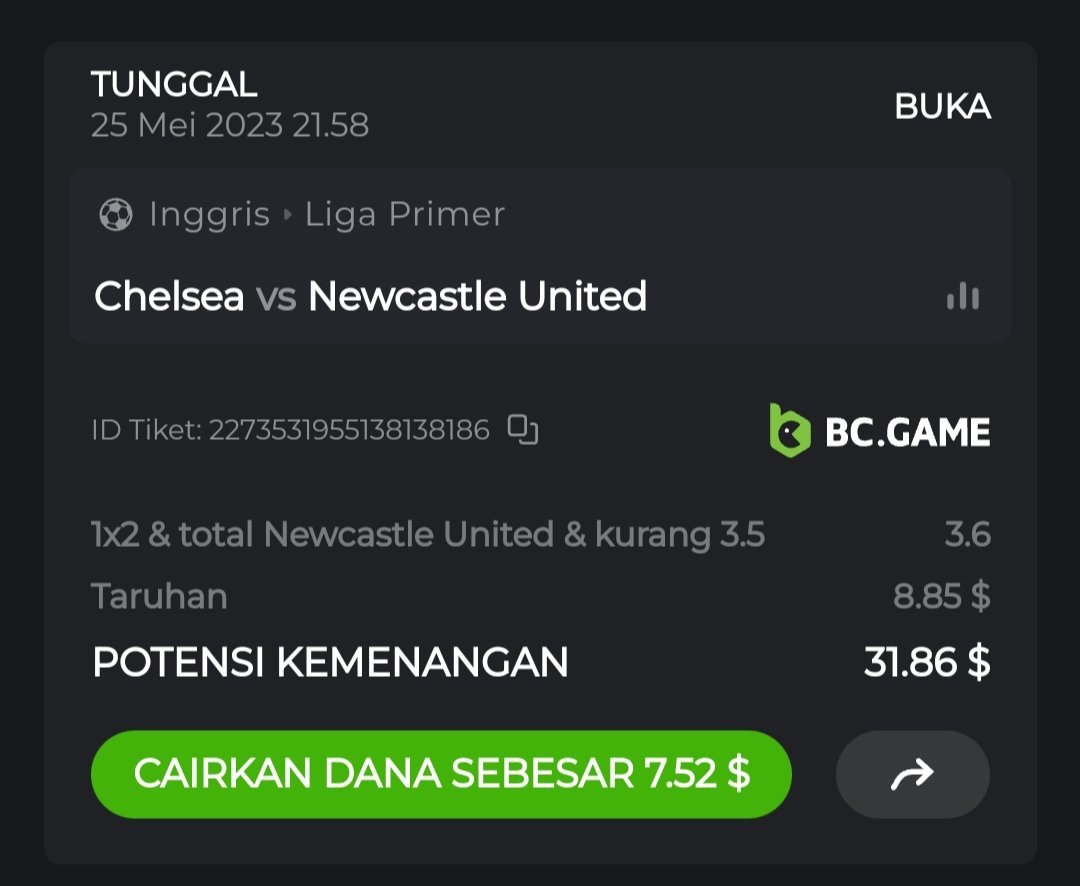Click the TUNGGAL bet type heading
Viewport: 1080px width, 886px height.
pyautogui.click(x=174, y=85)
